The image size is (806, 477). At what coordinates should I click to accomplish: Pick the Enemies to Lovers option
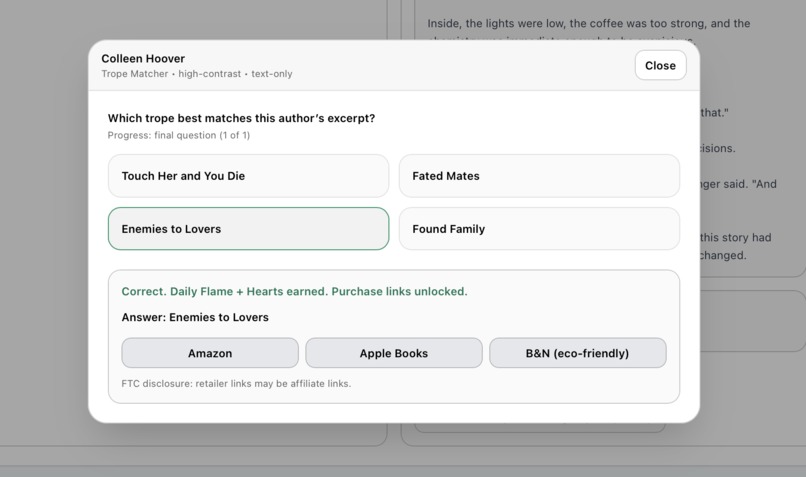click(248, 229)
